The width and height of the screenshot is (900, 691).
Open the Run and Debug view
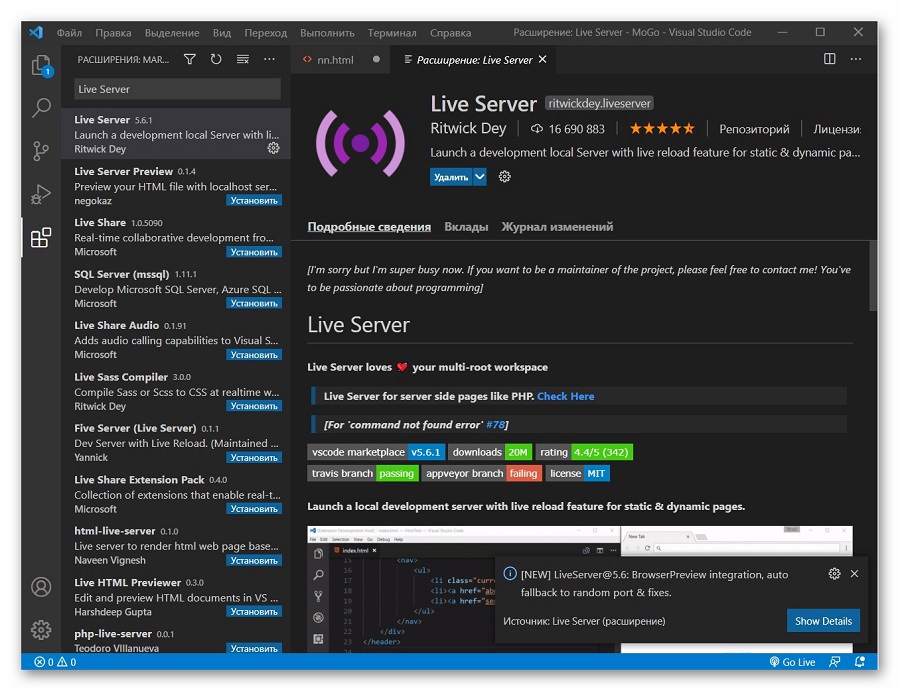41,194
